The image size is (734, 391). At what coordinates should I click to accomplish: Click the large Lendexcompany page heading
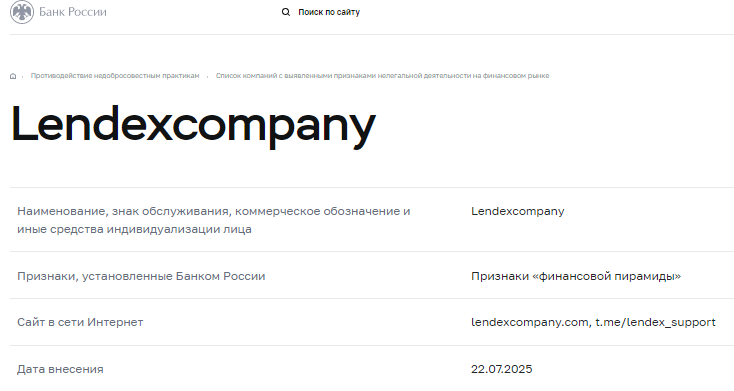[193, 125]
